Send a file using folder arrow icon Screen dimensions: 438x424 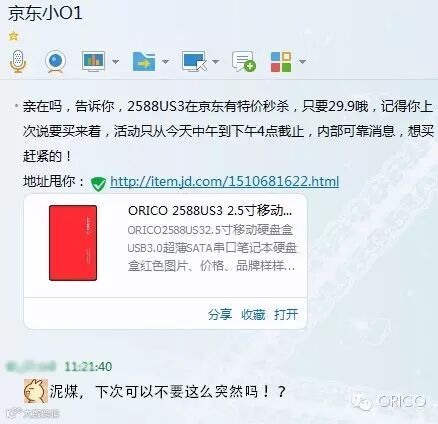(x=144, y=61)
